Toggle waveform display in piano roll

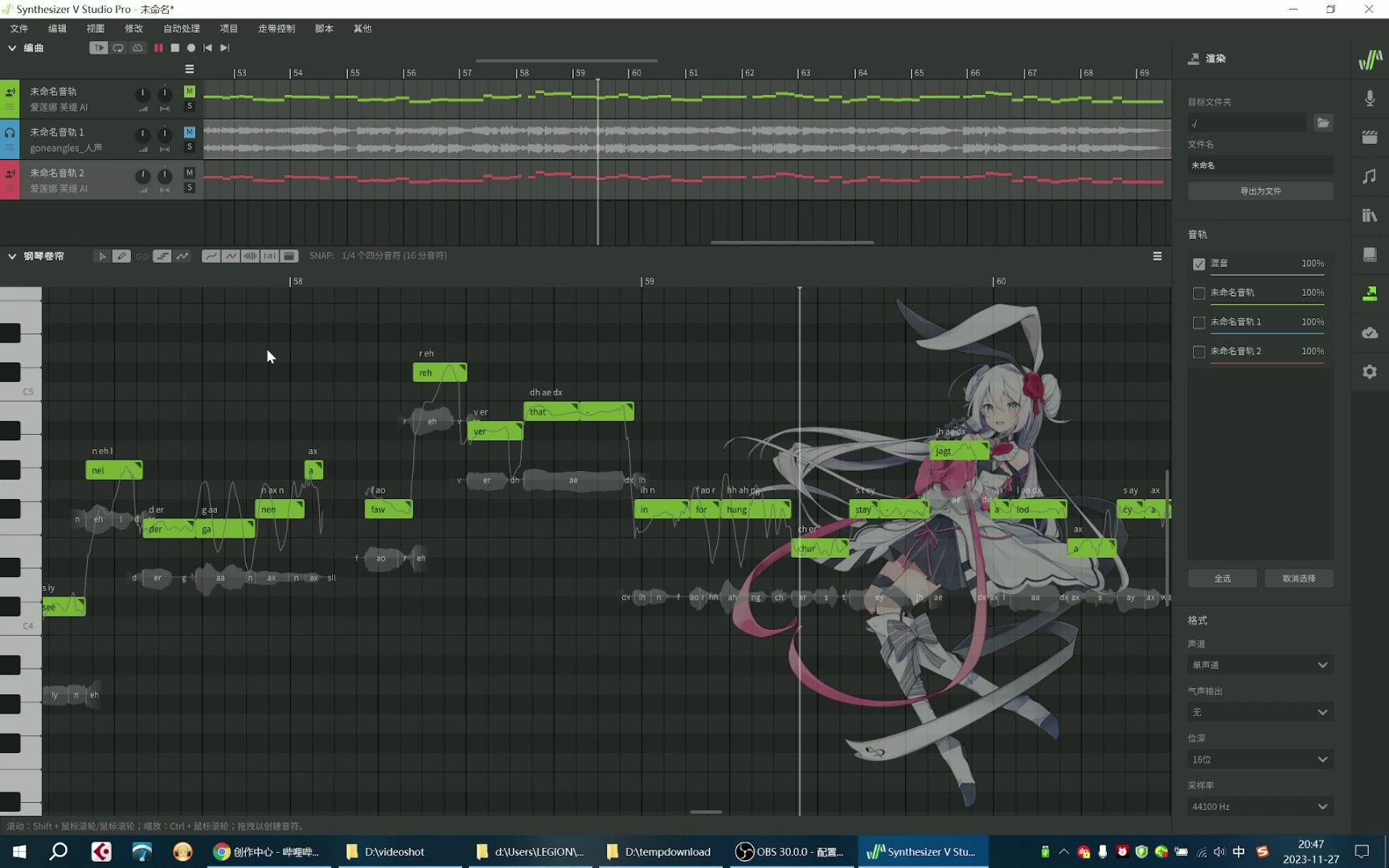(250, 256)
